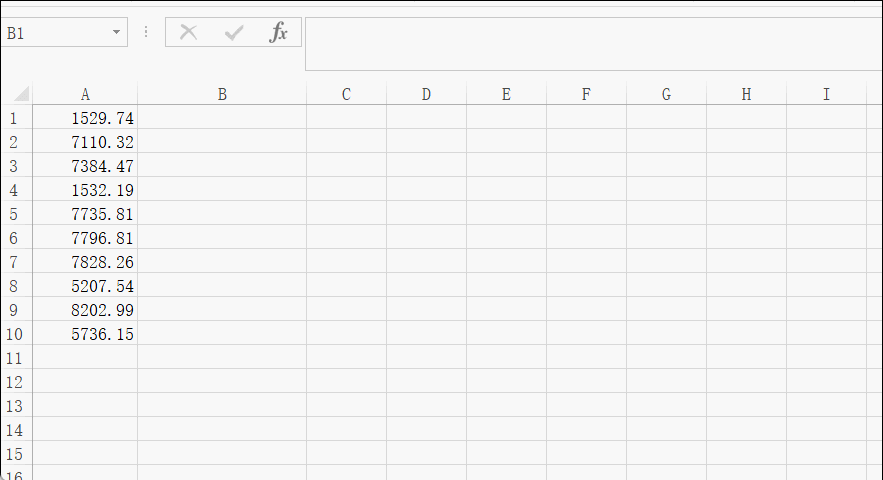Image resolution: width=883 pixels, height=480 pixels.
Task: Click the Enter checkmark icon in formula bar
Action: (234, 33)
